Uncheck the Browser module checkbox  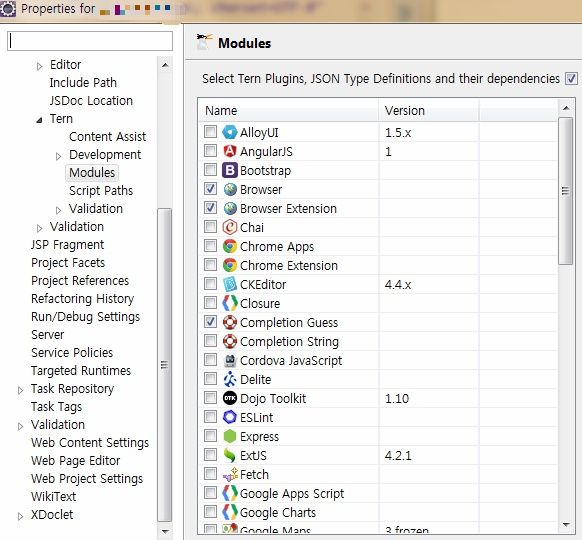tap(210, 189)
